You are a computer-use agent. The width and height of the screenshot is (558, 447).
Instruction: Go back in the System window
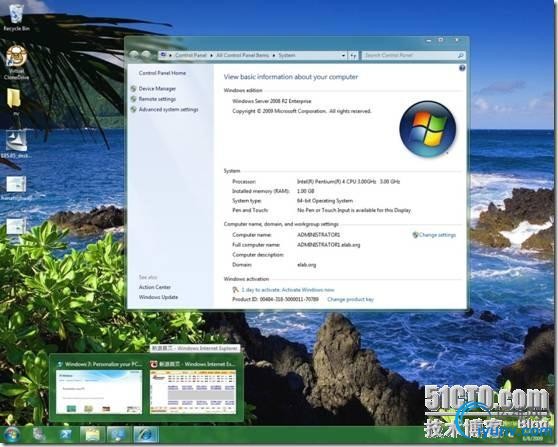134,55
